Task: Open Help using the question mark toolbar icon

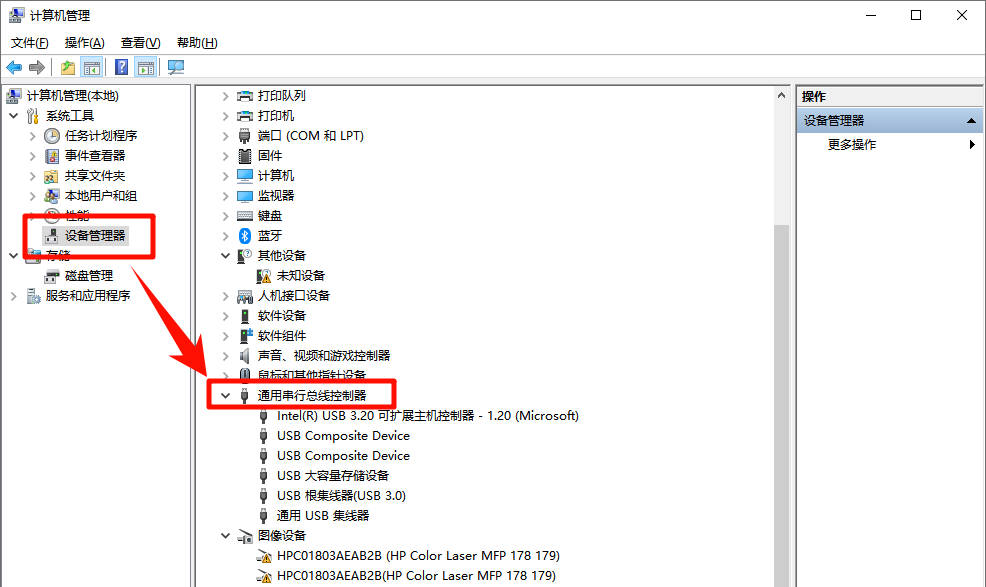Action: pos(121,67)
